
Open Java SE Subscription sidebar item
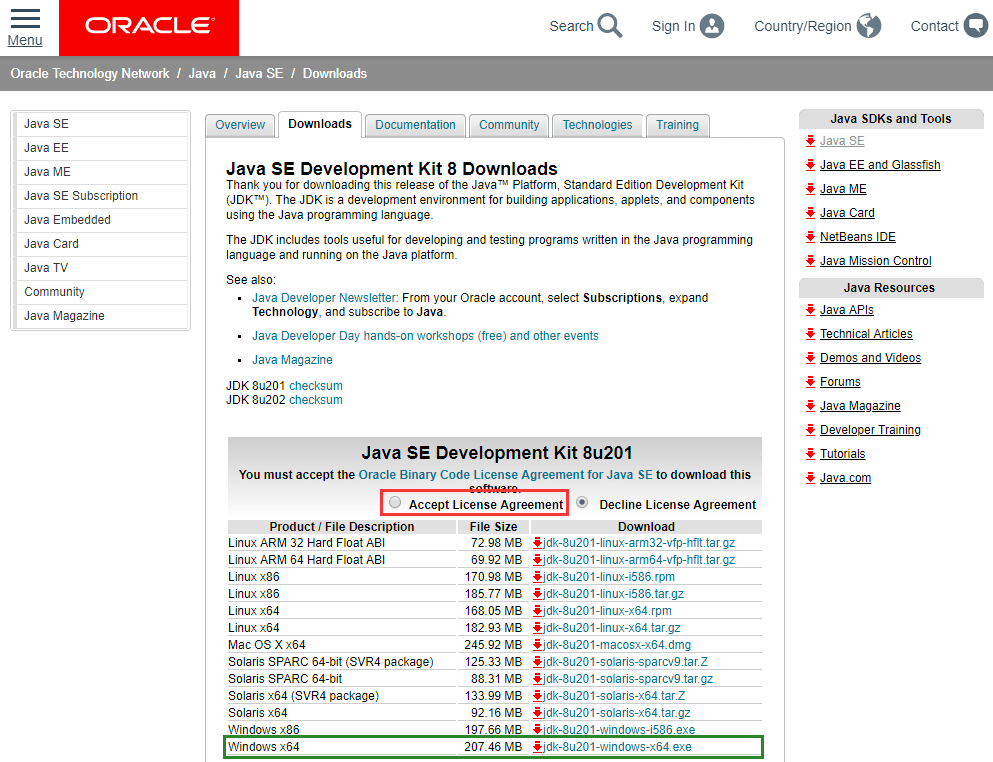tap(101, 196)
